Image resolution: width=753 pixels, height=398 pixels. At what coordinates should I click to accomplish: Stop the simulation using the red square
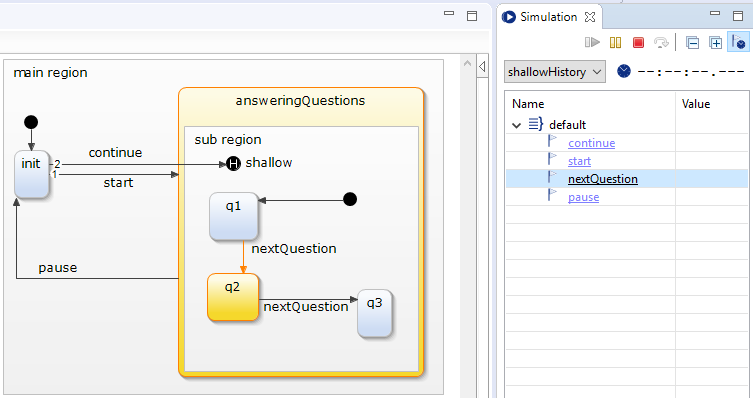click(x=638, y=43)
